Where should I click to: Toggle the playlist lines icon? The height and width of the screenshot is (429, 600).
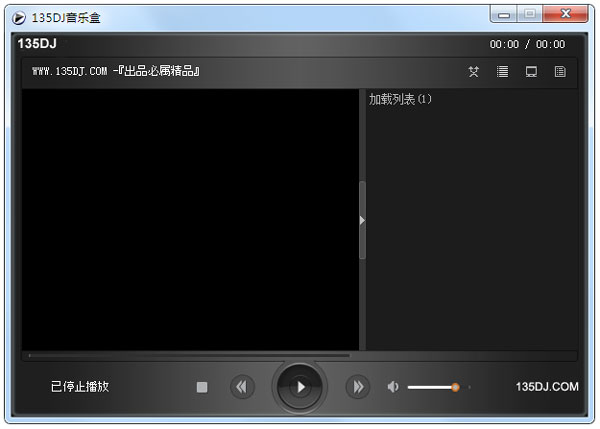coord(503,72)
